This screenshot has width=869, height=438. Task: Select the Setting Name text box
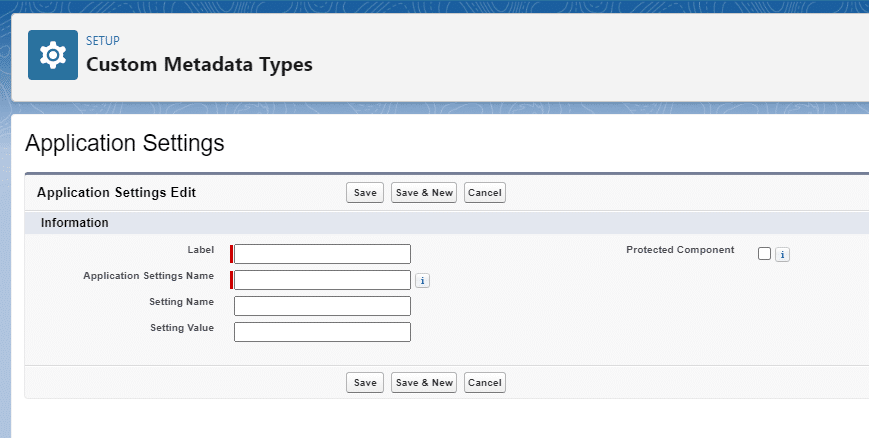[322, 306]
